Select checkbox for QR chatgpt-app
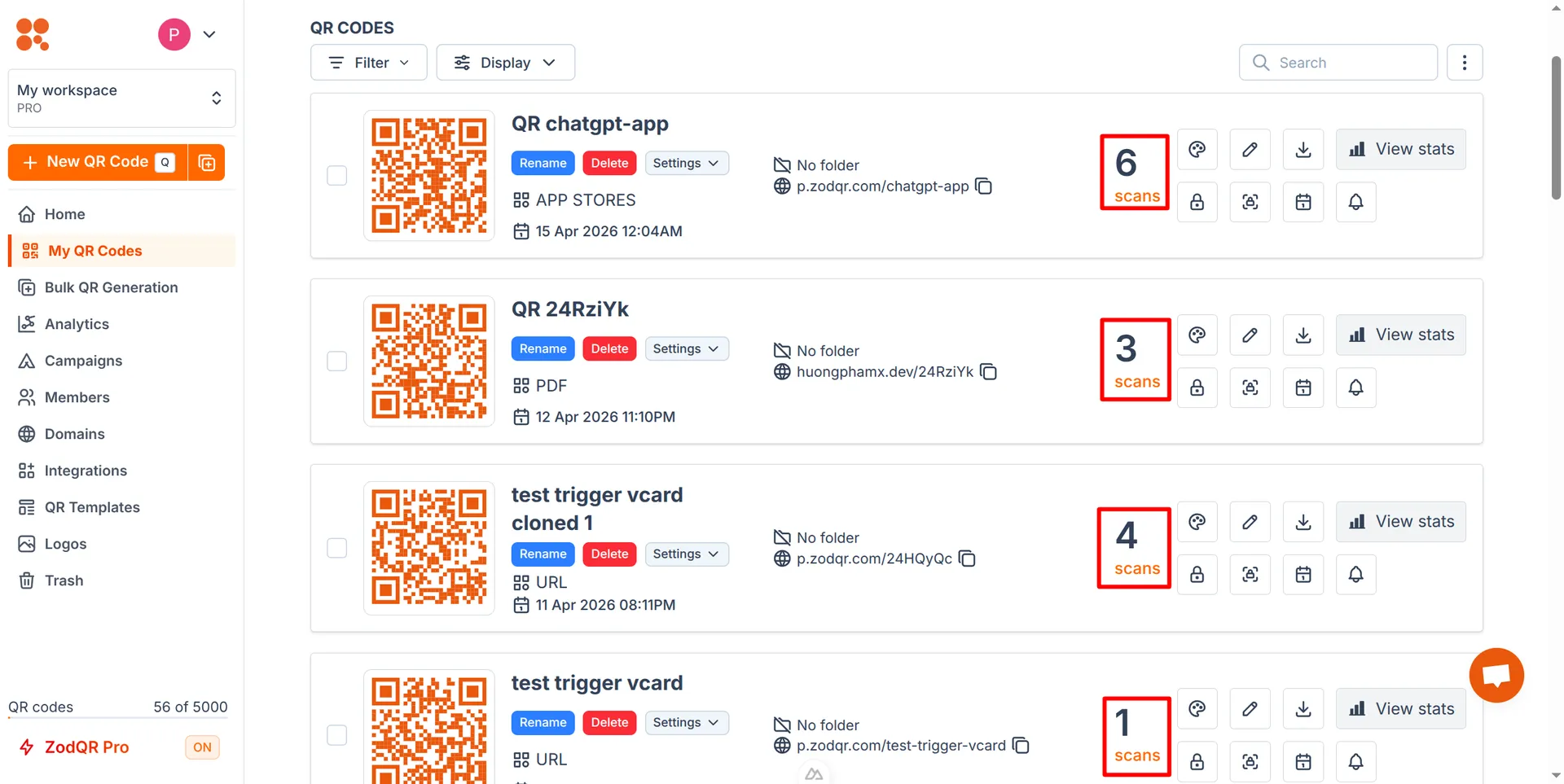This screenshot has height=784, width=1564. (336, 176)
